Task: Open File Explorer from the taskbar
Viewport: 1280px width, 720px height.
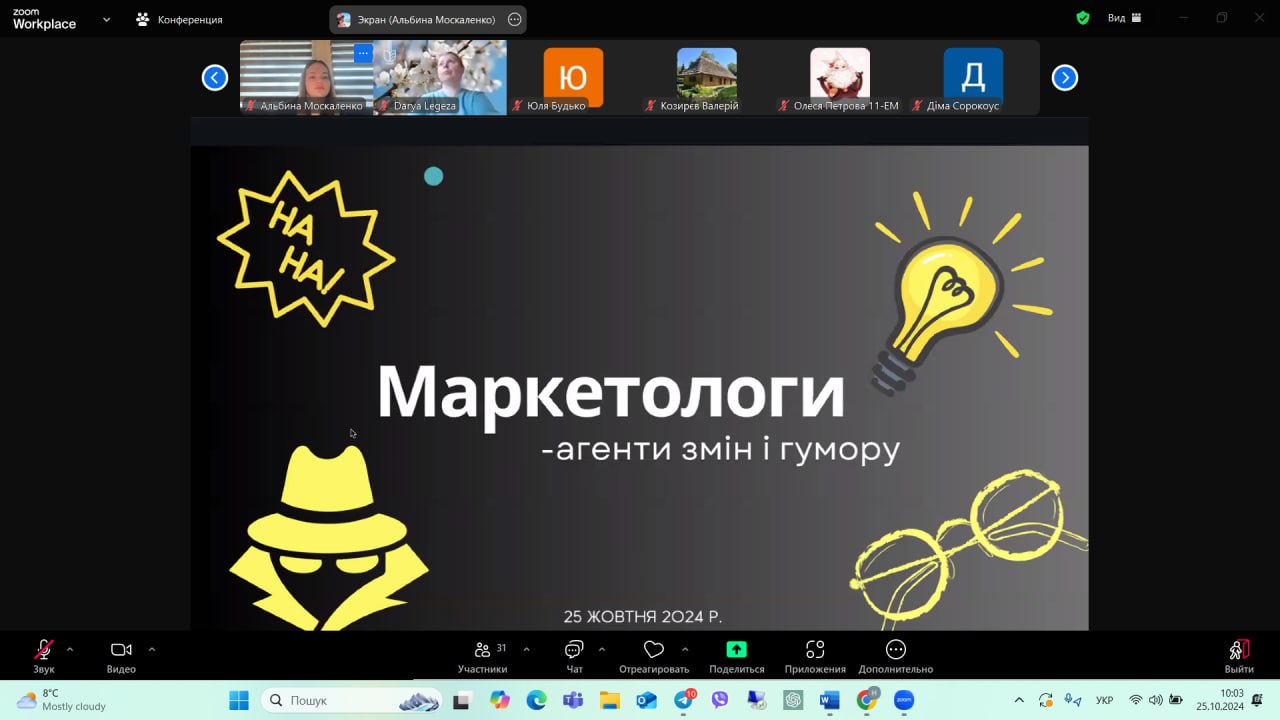Action: point(610,700)
